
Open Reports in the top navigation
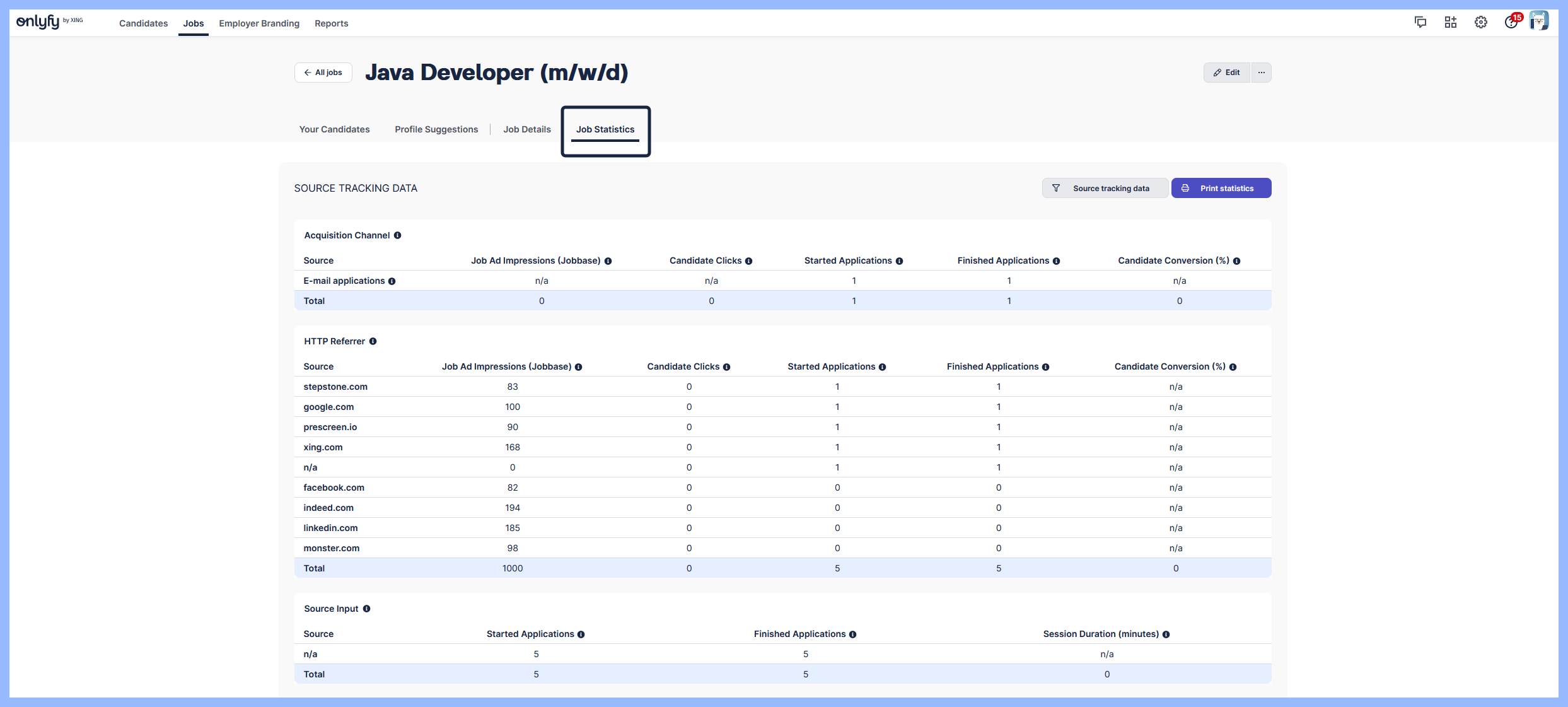coord(331,23)
